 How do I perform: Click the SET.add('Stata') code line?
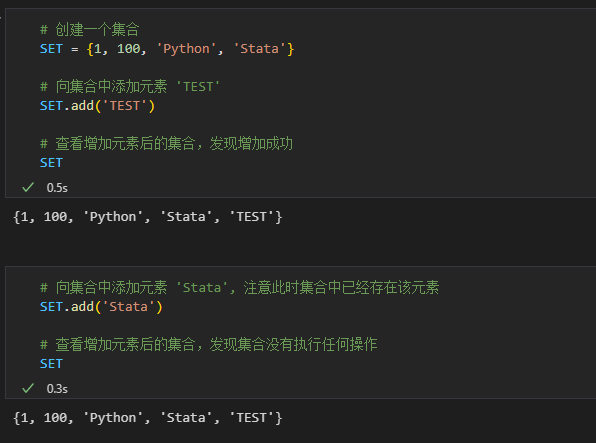(101, 307)
